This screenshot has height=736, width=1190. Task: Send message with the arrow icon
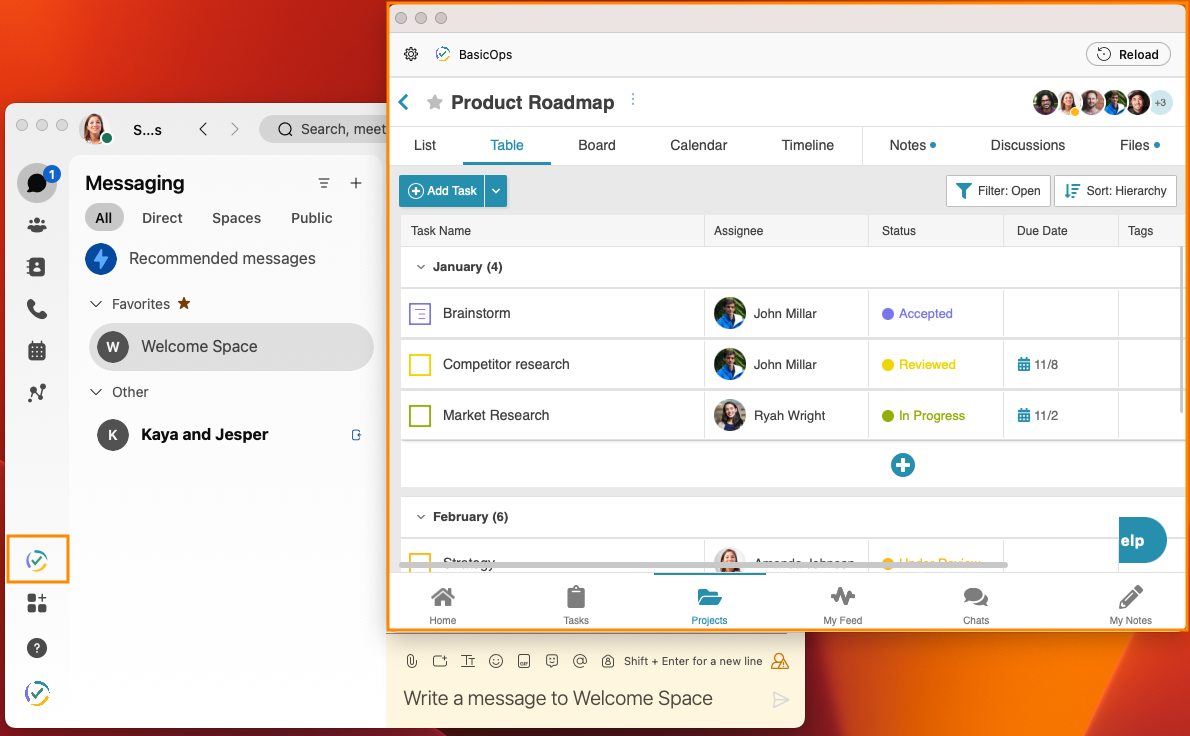click(780, 700)
